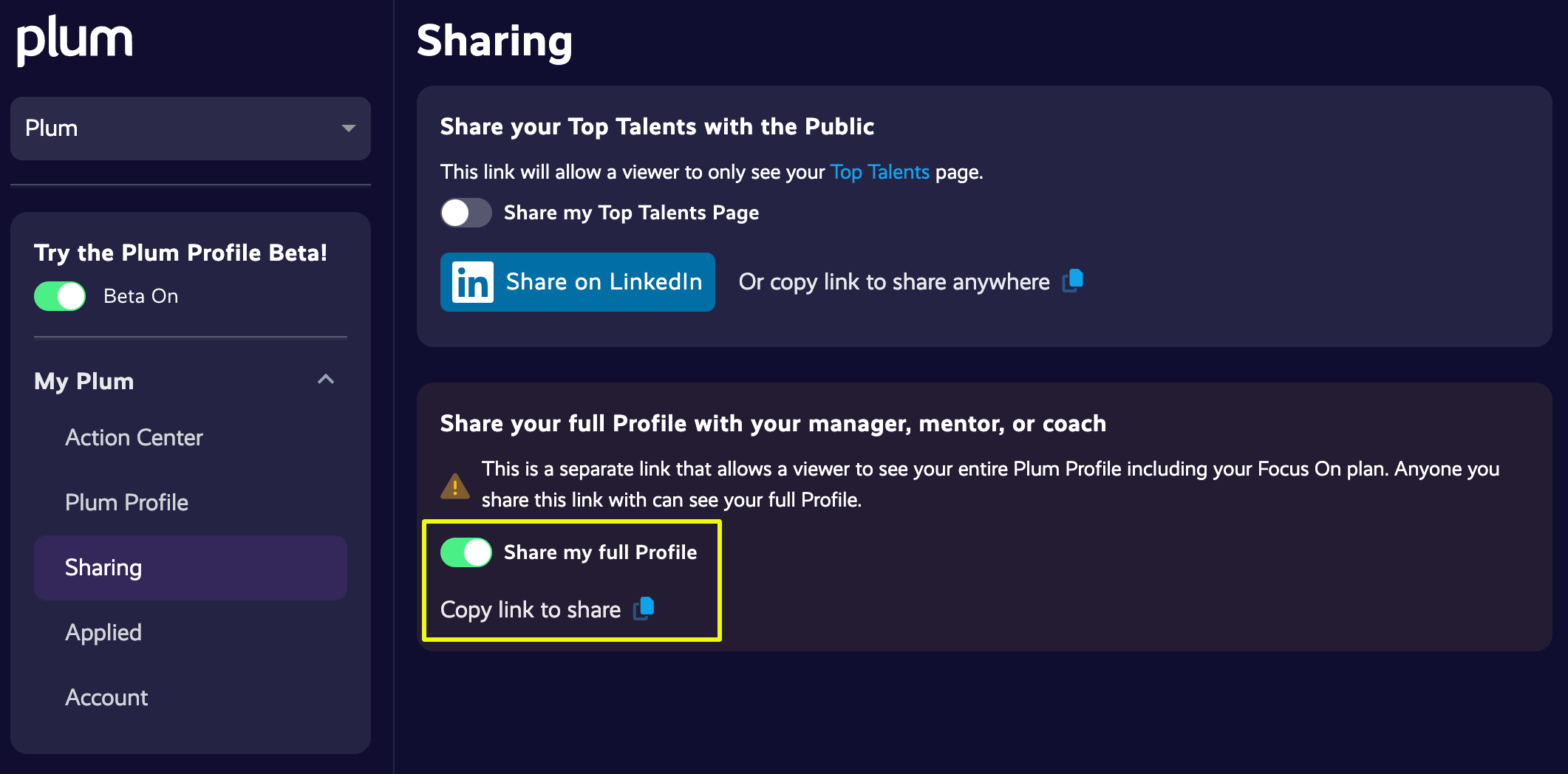This screenshot has height=774, width=1568.
Task: Click the warning icon in the full Profile section
Action: point(455,485)
